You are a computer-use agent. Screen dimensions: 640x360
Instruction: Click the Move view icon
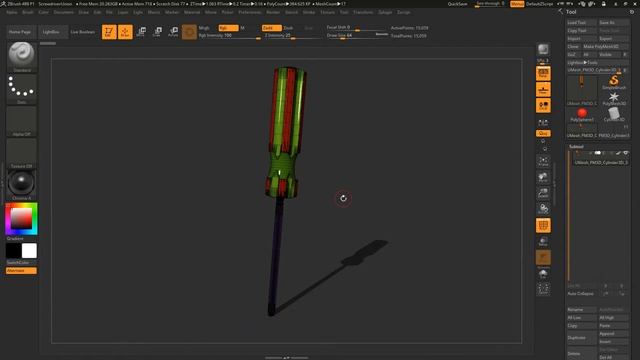click(x=543, y=177)
